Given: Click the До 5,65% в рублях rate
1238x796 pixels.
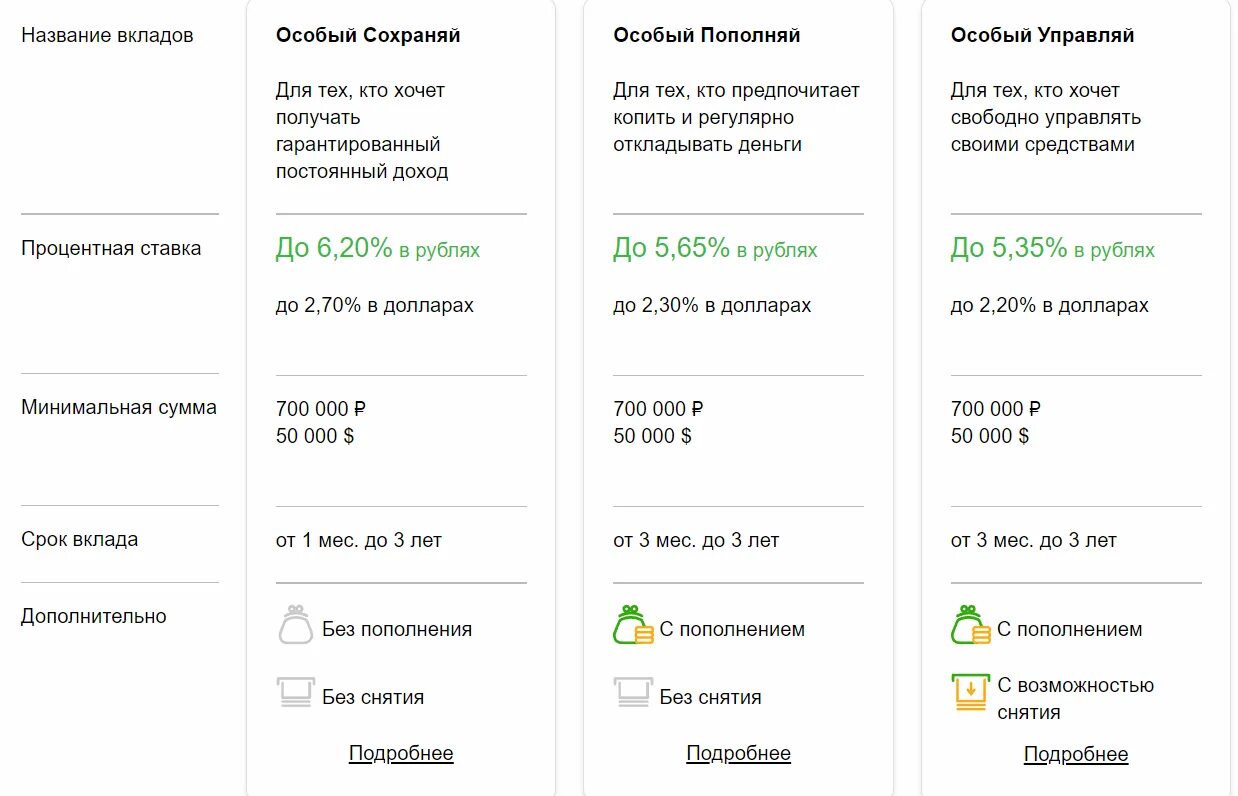Looking at the screenshot, I should [x=715, y=249].
